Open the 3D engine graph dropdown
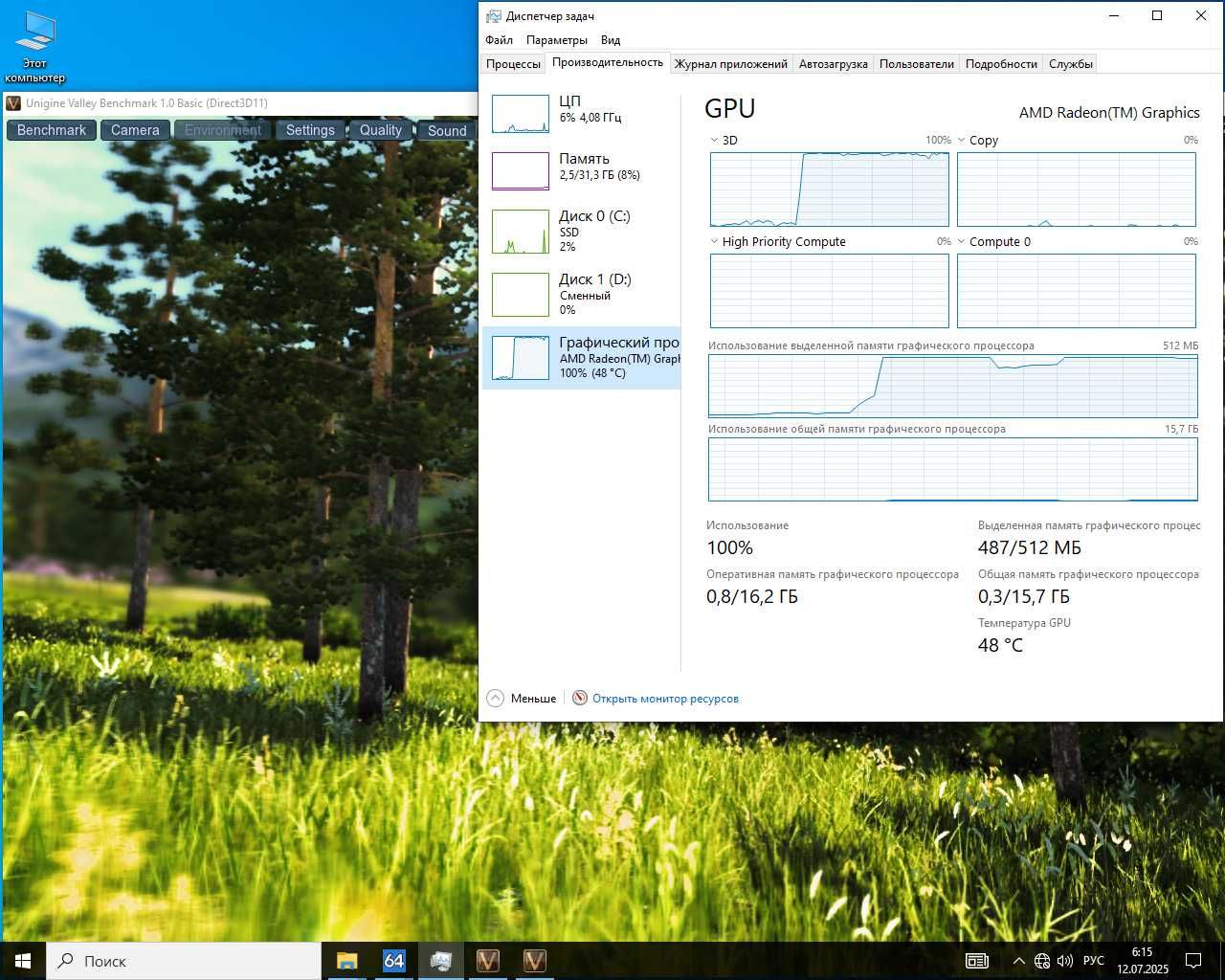 click(x=714, y=141)
